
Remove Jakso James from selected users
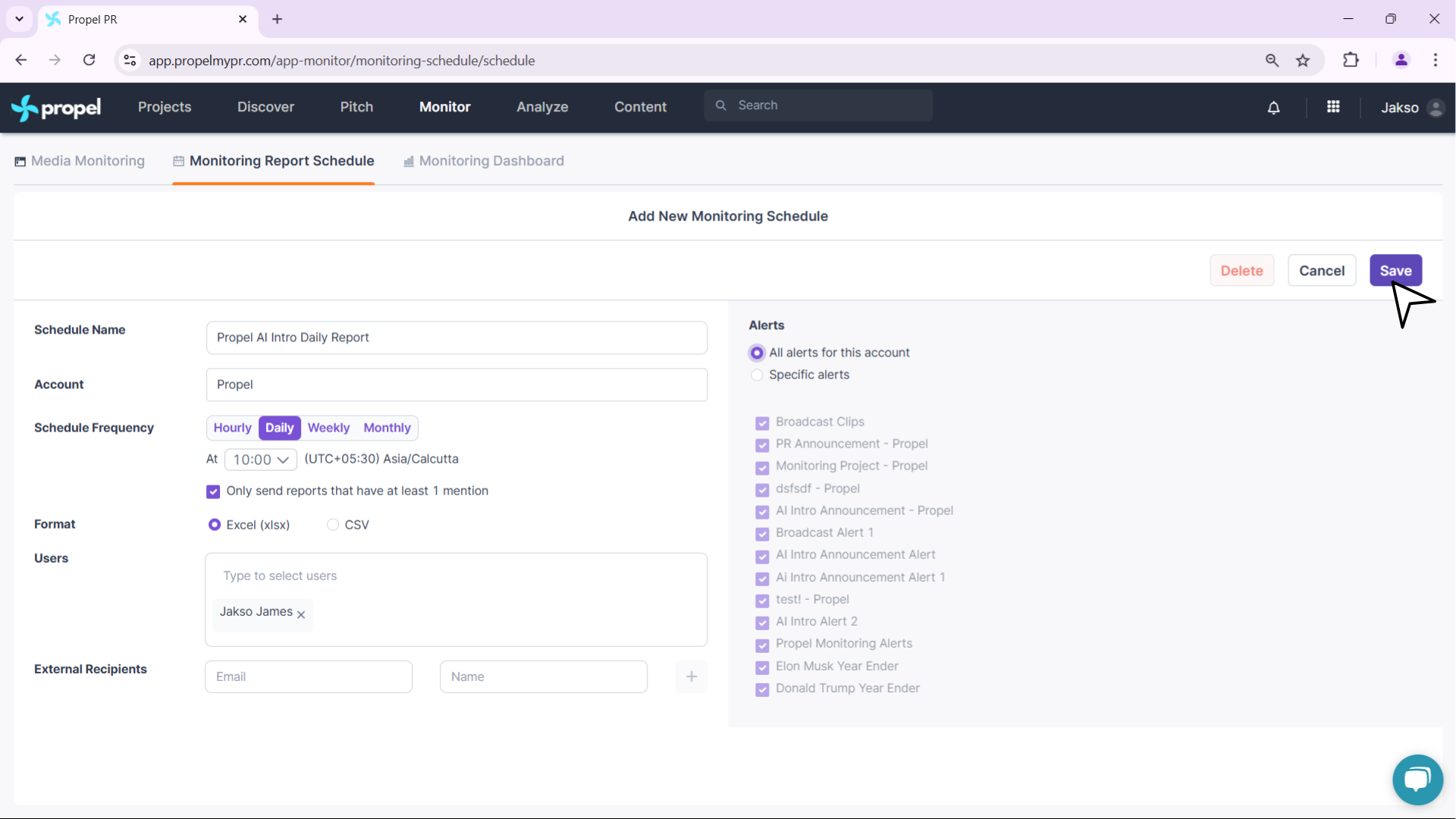tap(301, 614)
